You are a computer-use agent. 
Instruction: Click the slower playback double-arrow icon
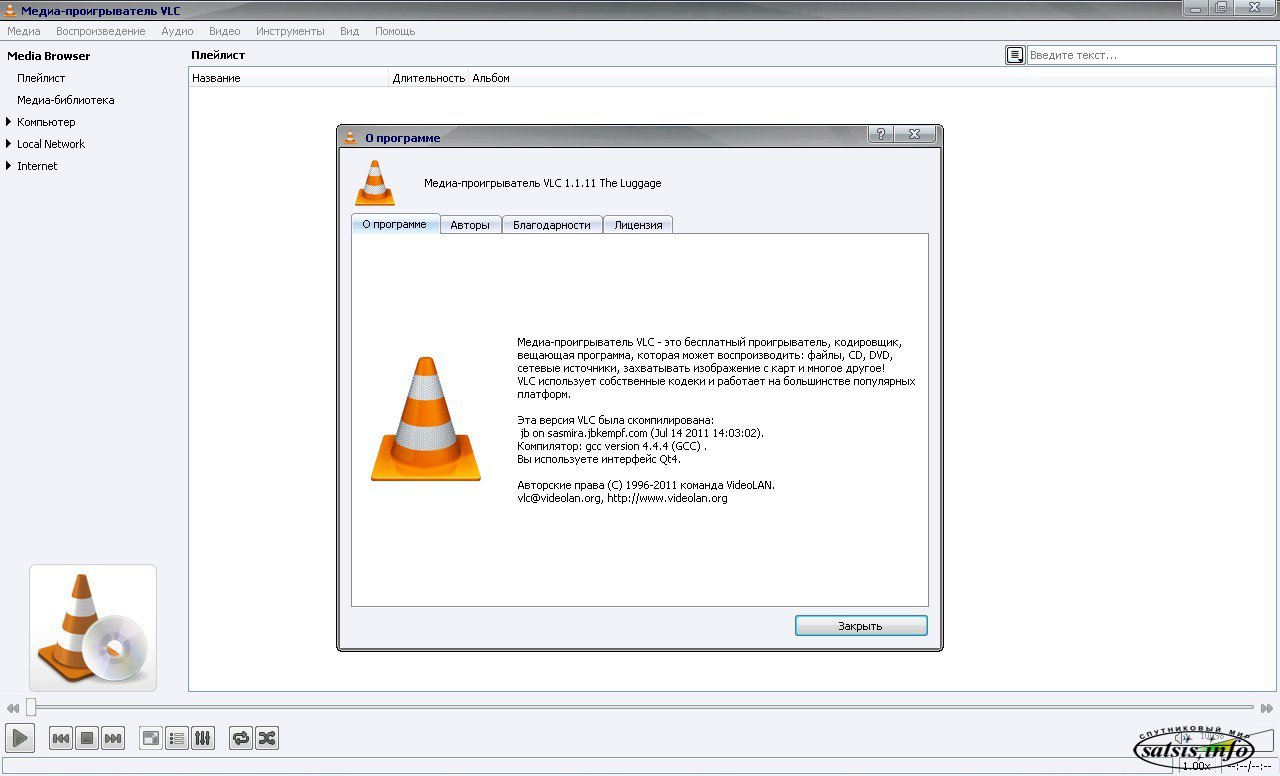(12, 708)
